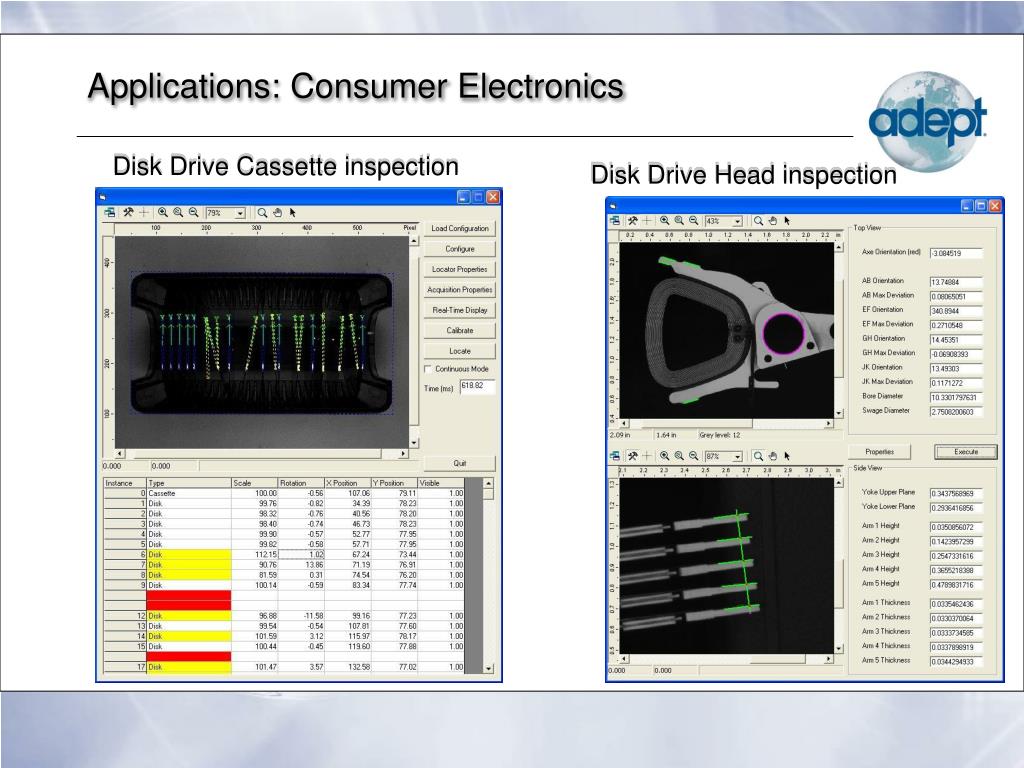Viewport: 1024px width, 768px height.
Task: Click the Execute button
Action: [x=966, y=452]
